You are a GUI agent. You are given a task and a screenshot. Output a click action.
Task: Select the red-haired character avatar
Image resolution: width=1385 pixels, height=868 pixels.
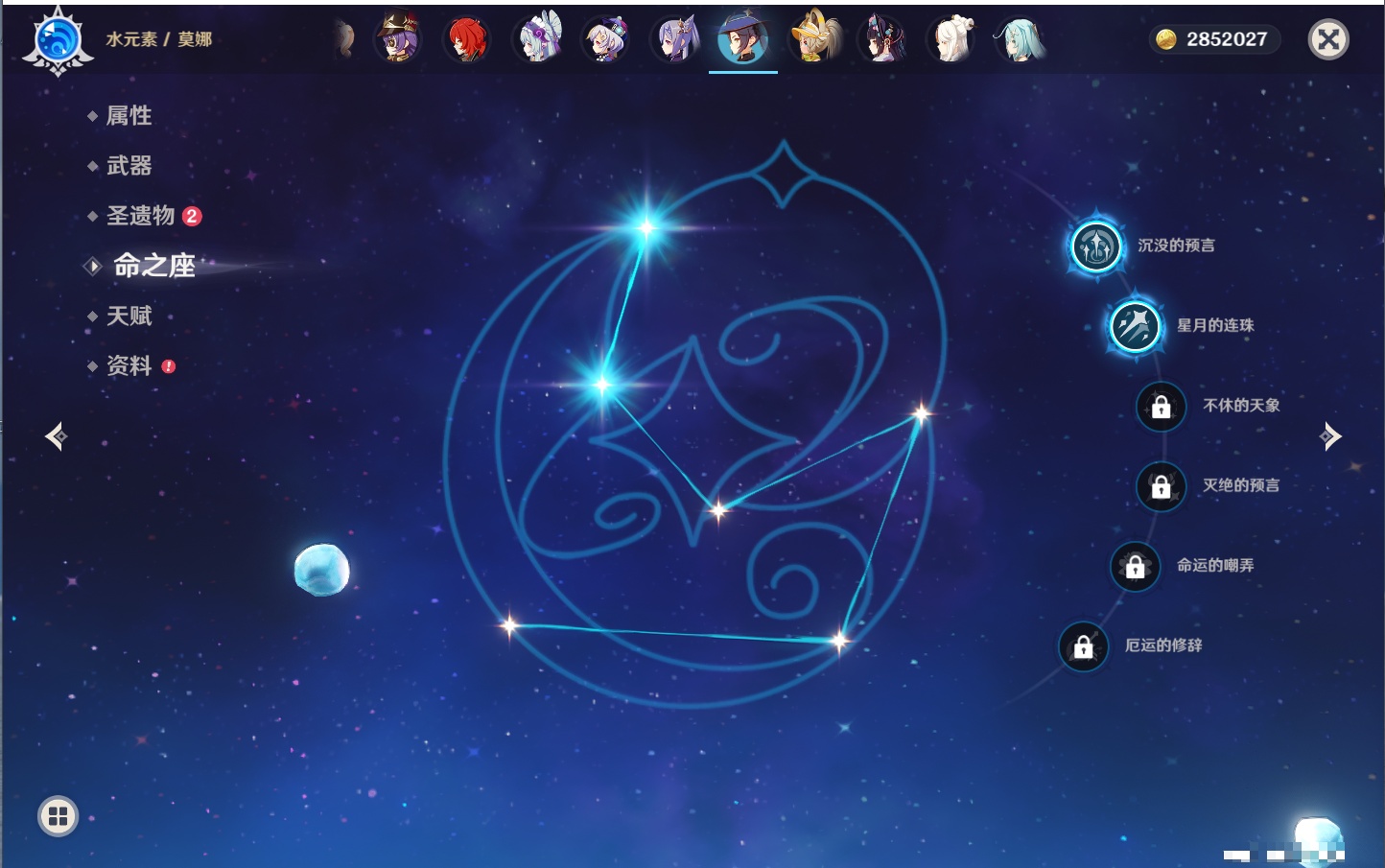pos(467,39)
